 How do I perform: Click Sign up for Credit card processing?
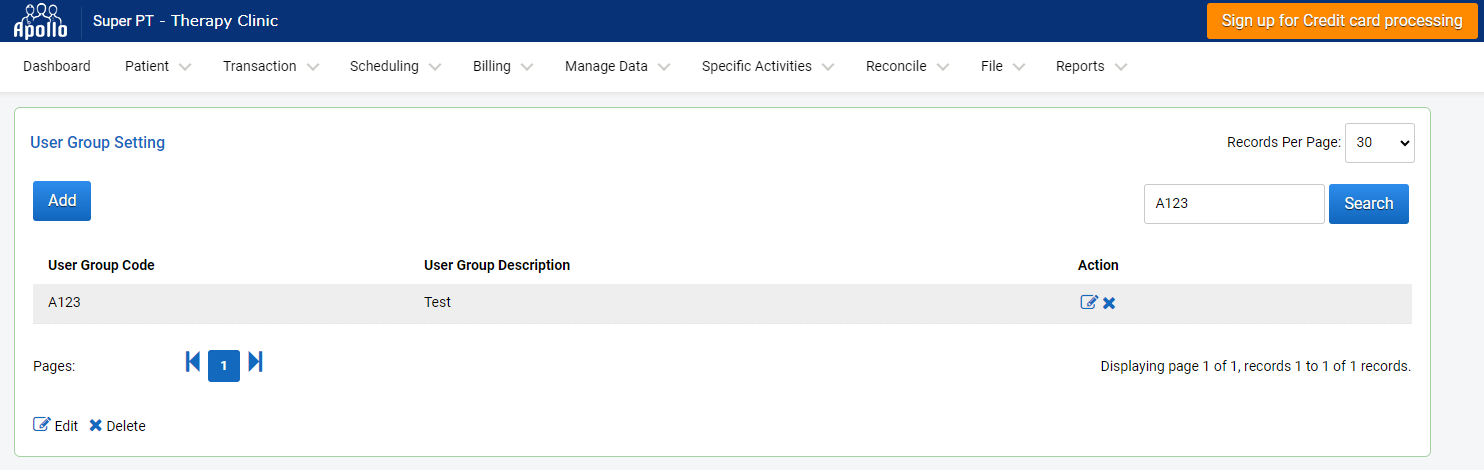pyautogui.click(x=1342, y=21)
